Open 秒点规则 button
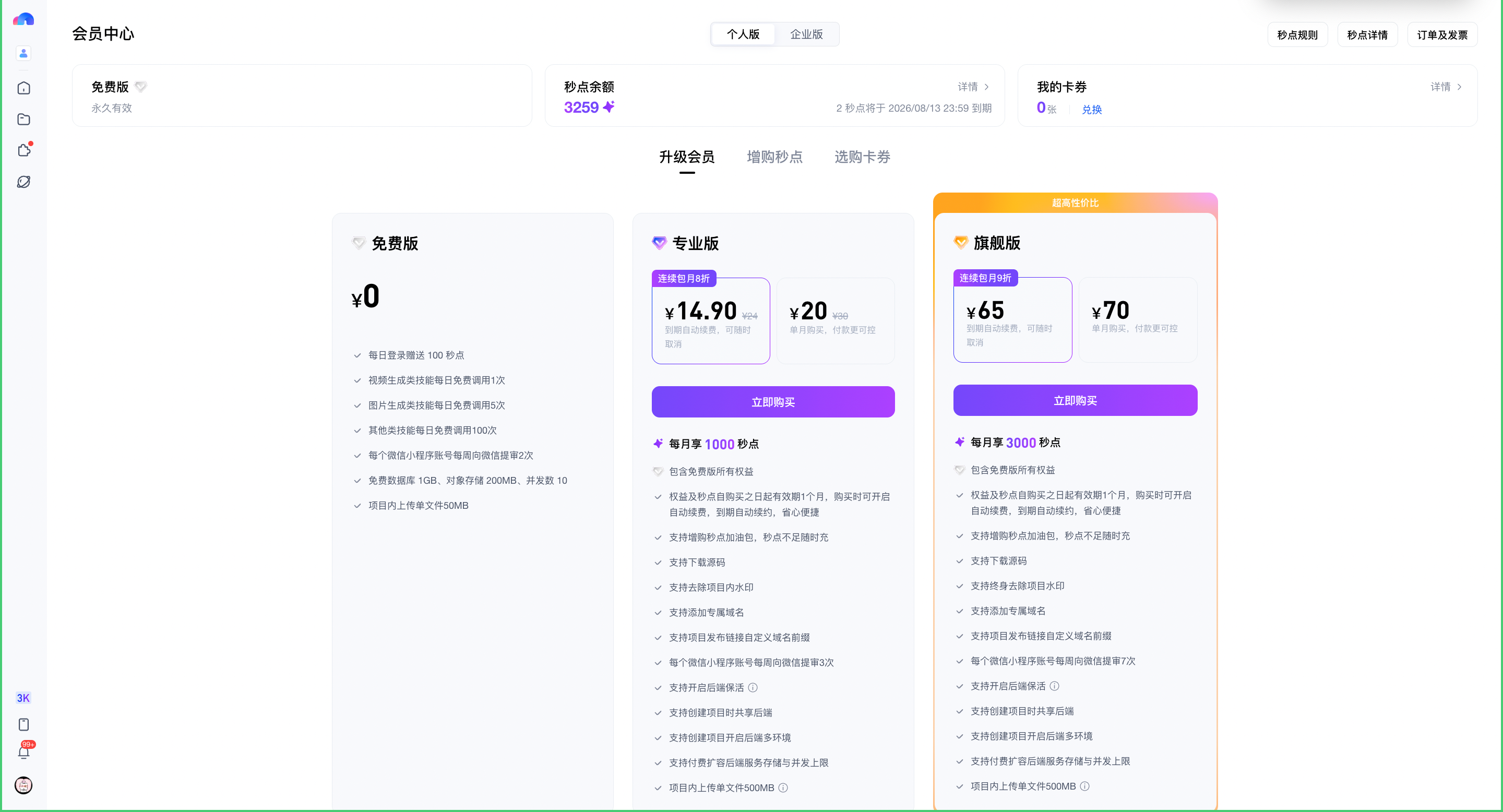 1297,35
